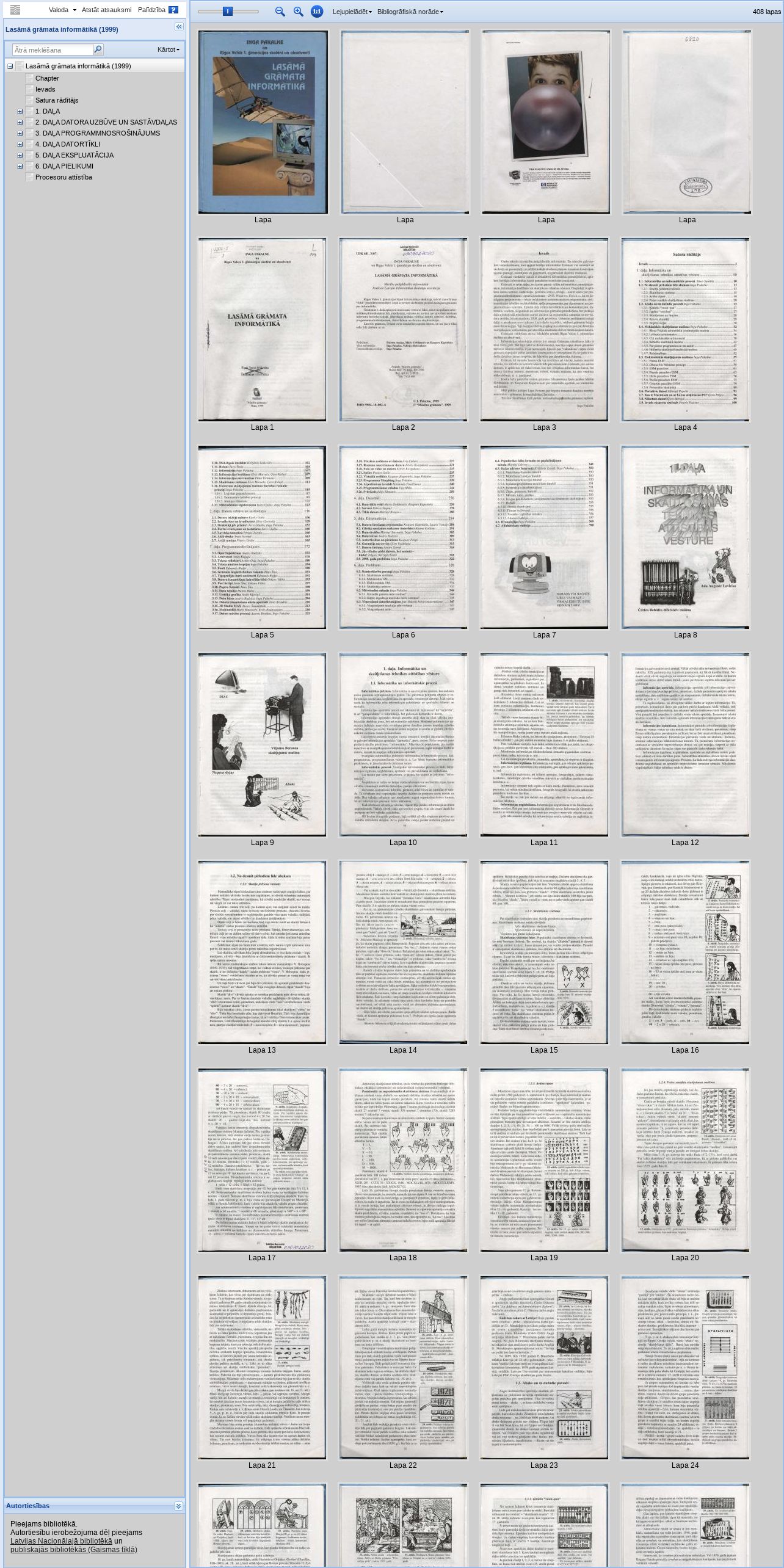Screen dimensions: 784x1568
Task: Open the Lejupielādēt download menu
Action: [x=352, y=12]
